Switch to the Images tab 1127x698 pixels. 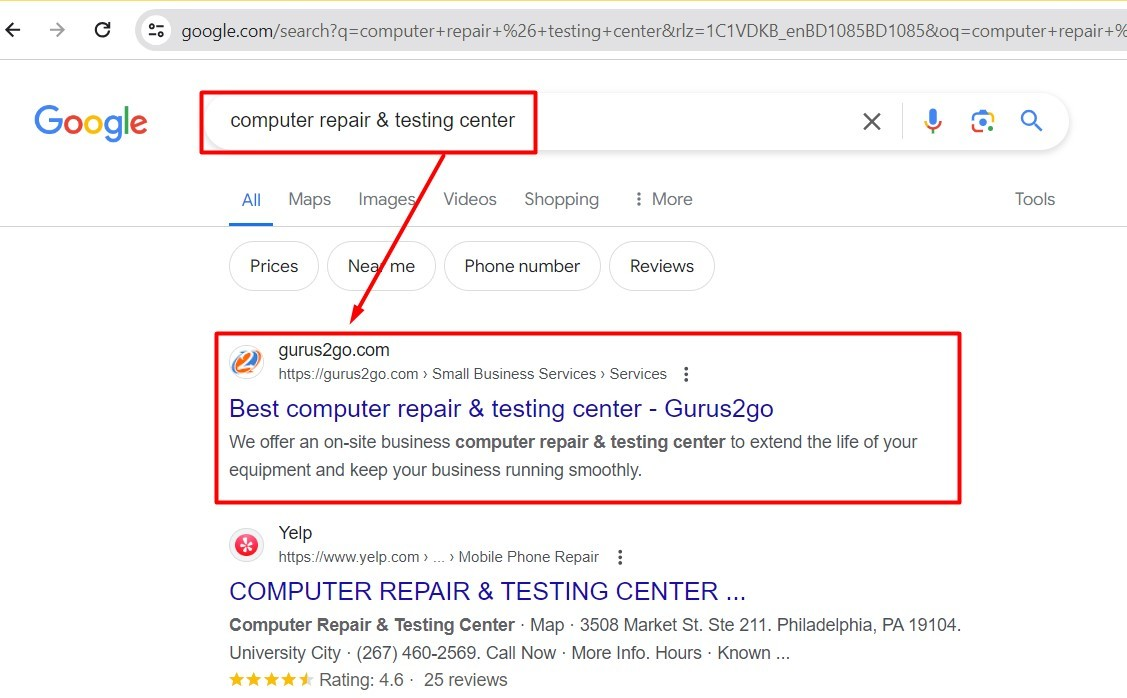pyautogui.click(x=387, y=199)
